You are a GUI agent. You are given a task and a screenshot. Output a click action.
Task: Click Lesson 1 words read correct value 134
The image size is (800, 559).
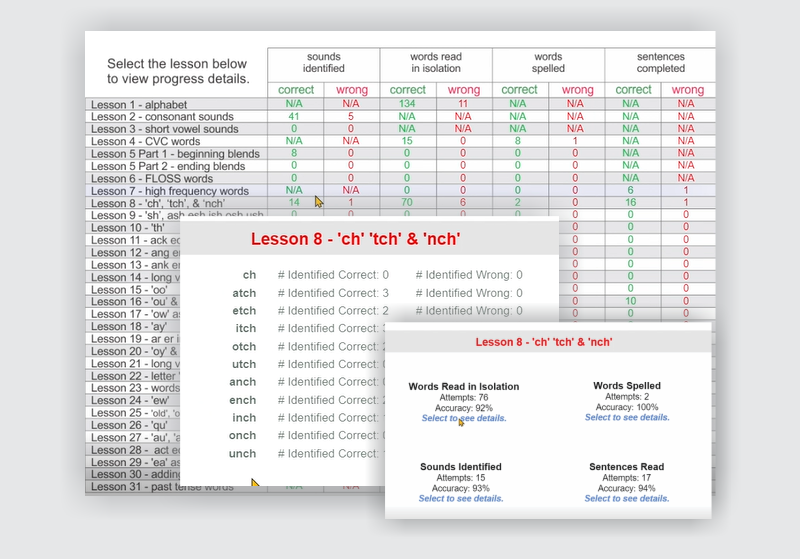(407, 104)
